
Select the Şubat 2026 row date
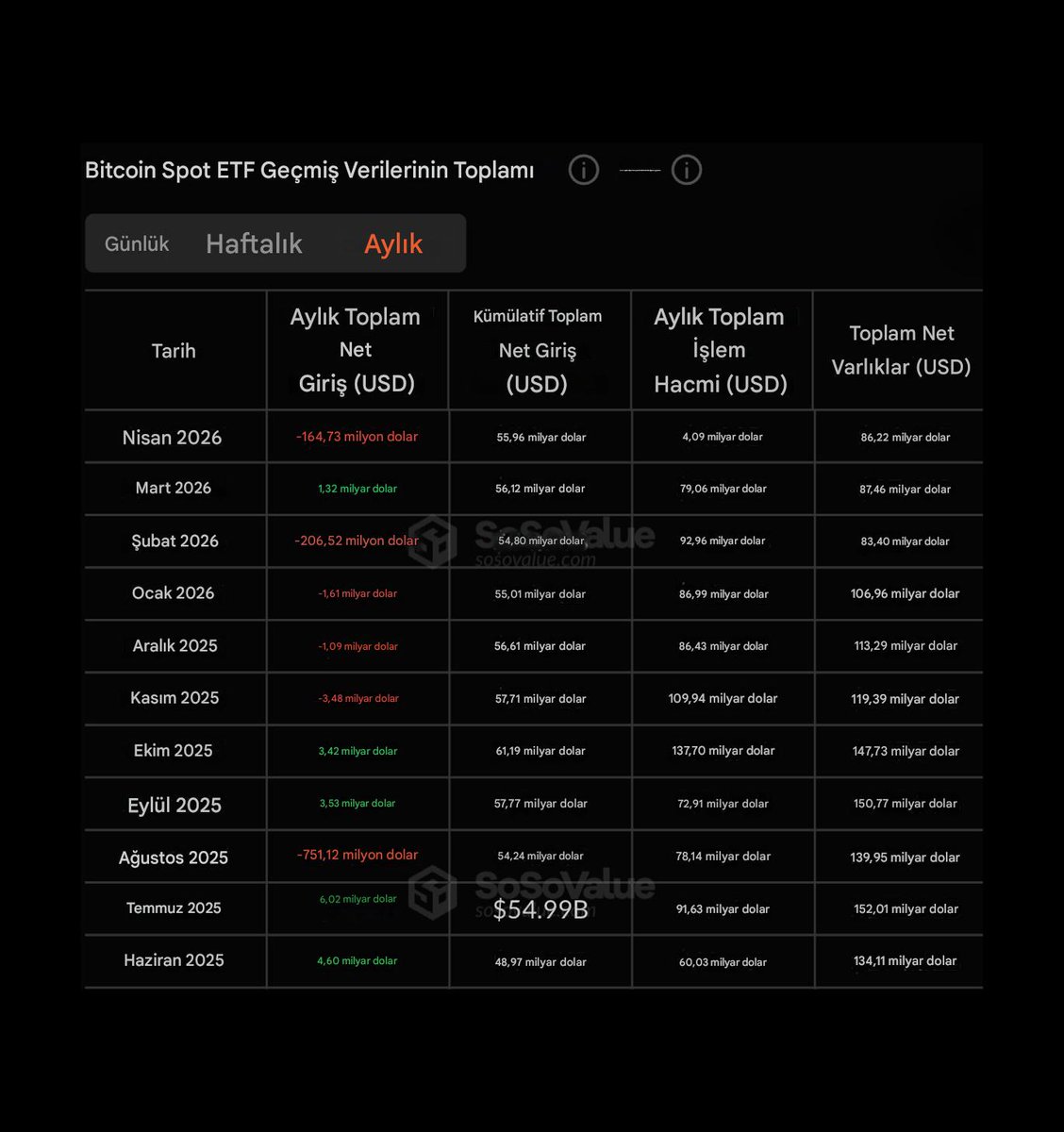[x=175, y=541]
